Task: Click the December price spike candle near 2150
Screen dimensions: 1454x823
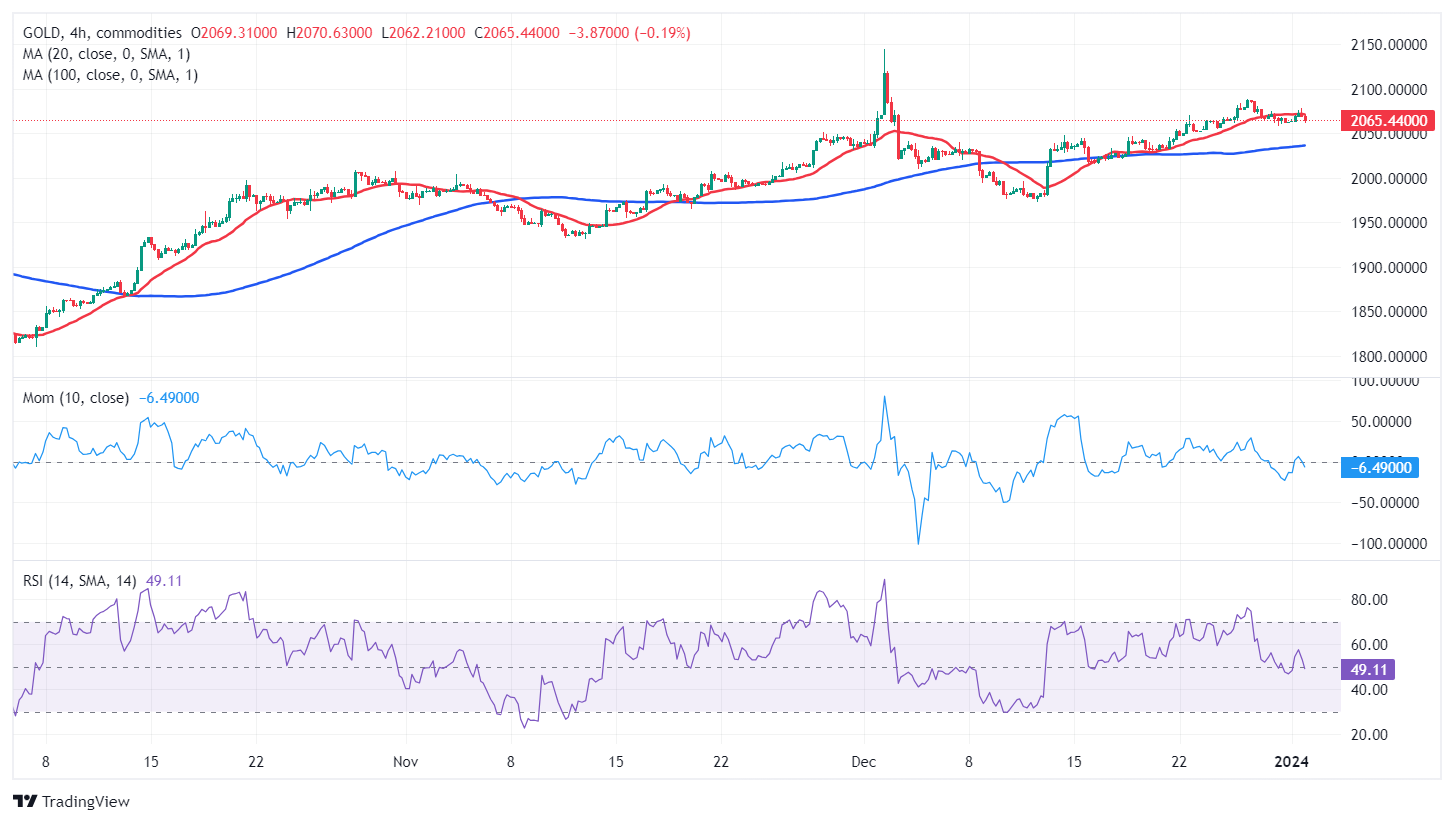Action: (885, 82)
